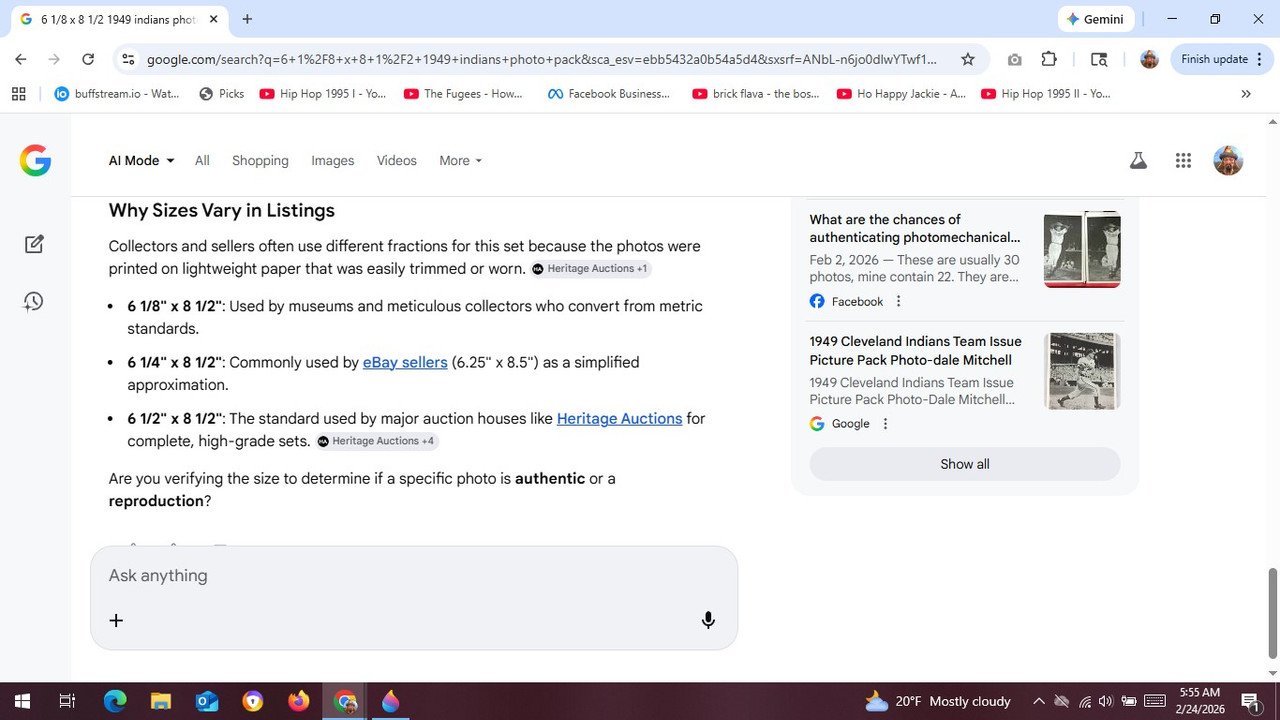Follow the Heritage Auctions inline link
This screenshot has height=720, width=1280.
[619, 418]
